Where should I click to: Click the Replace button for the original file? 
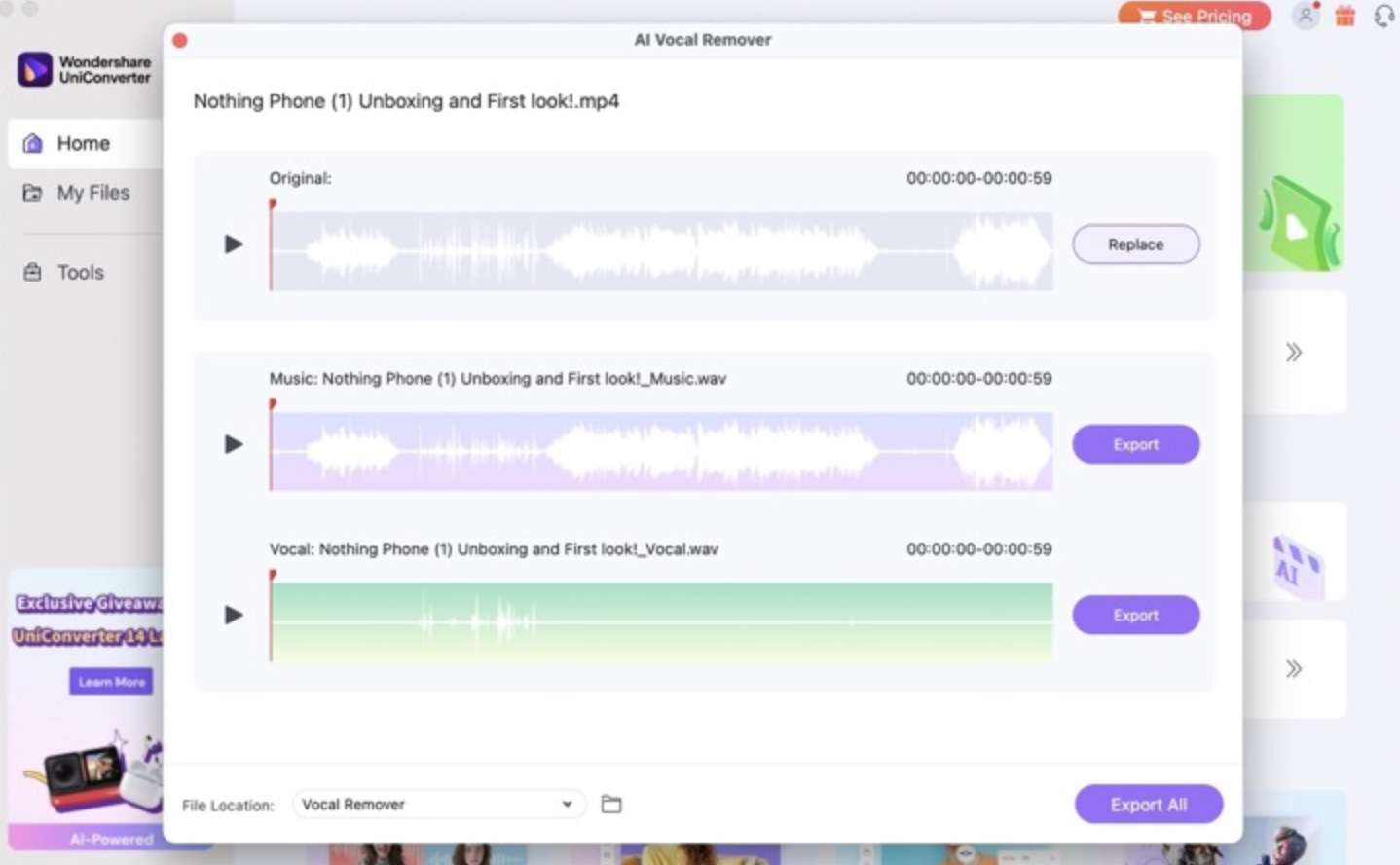(1135, 244)
